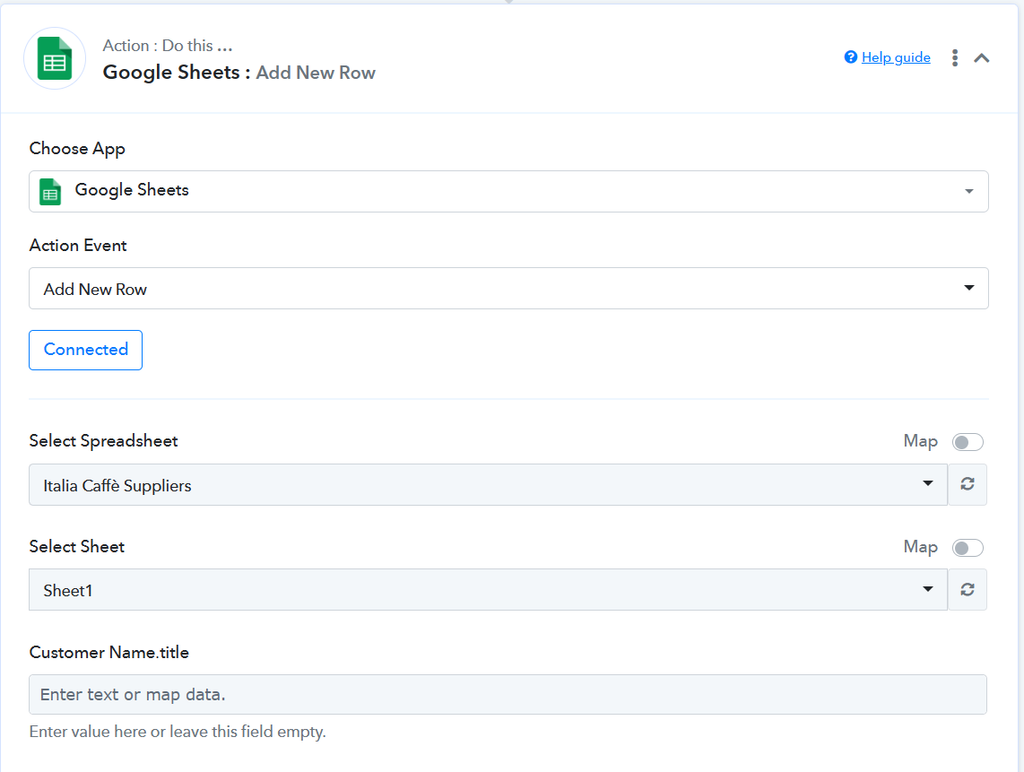1024x772 pixels.
Task: Enable Map toggle for Select Sheet
Action: point(967,547)
